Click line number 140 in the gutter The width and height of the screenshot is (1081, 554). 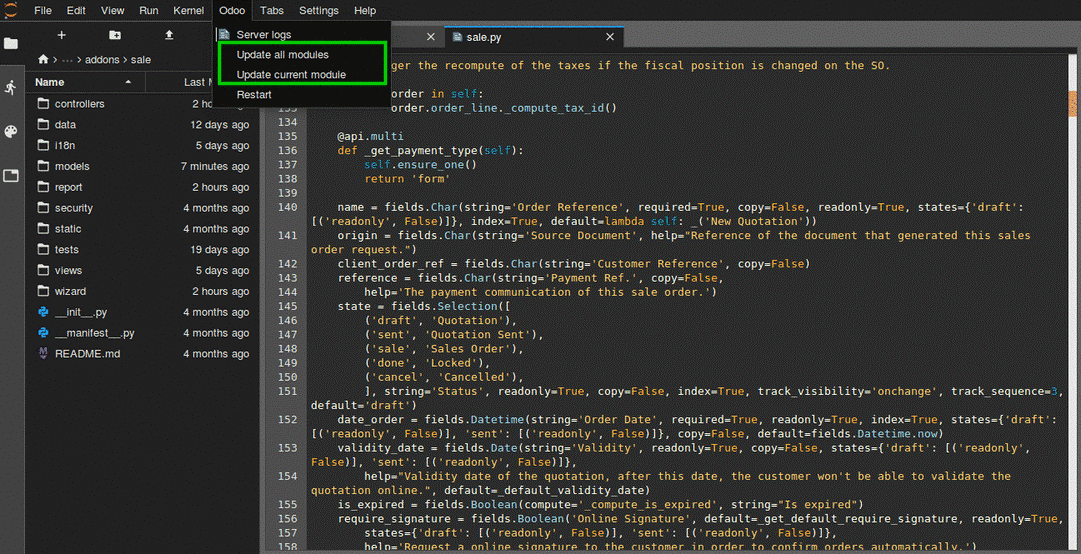(x=287, y=207)
